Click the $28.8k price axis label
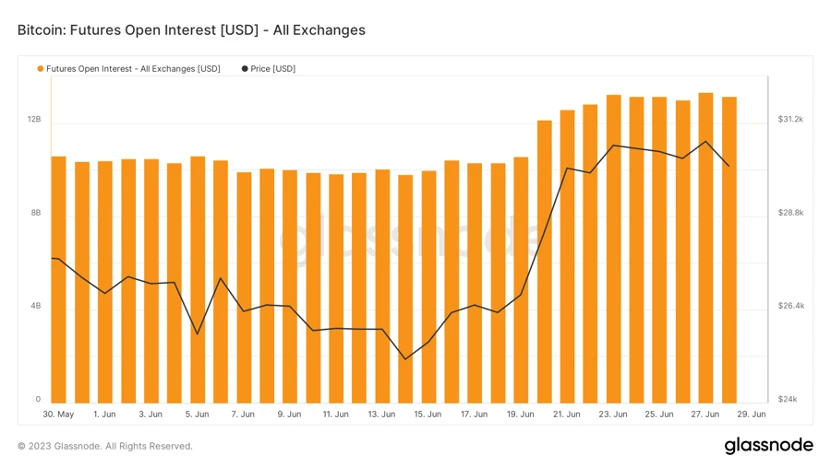The height and width of the screenshot is (468, 832). 791,213
